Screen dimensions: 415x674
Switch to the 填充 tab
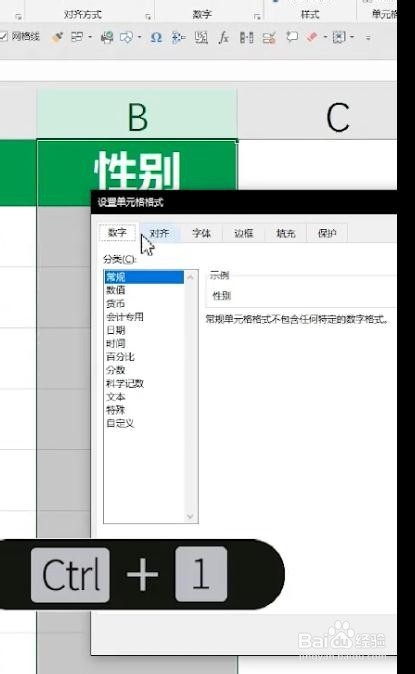point(286,233)
